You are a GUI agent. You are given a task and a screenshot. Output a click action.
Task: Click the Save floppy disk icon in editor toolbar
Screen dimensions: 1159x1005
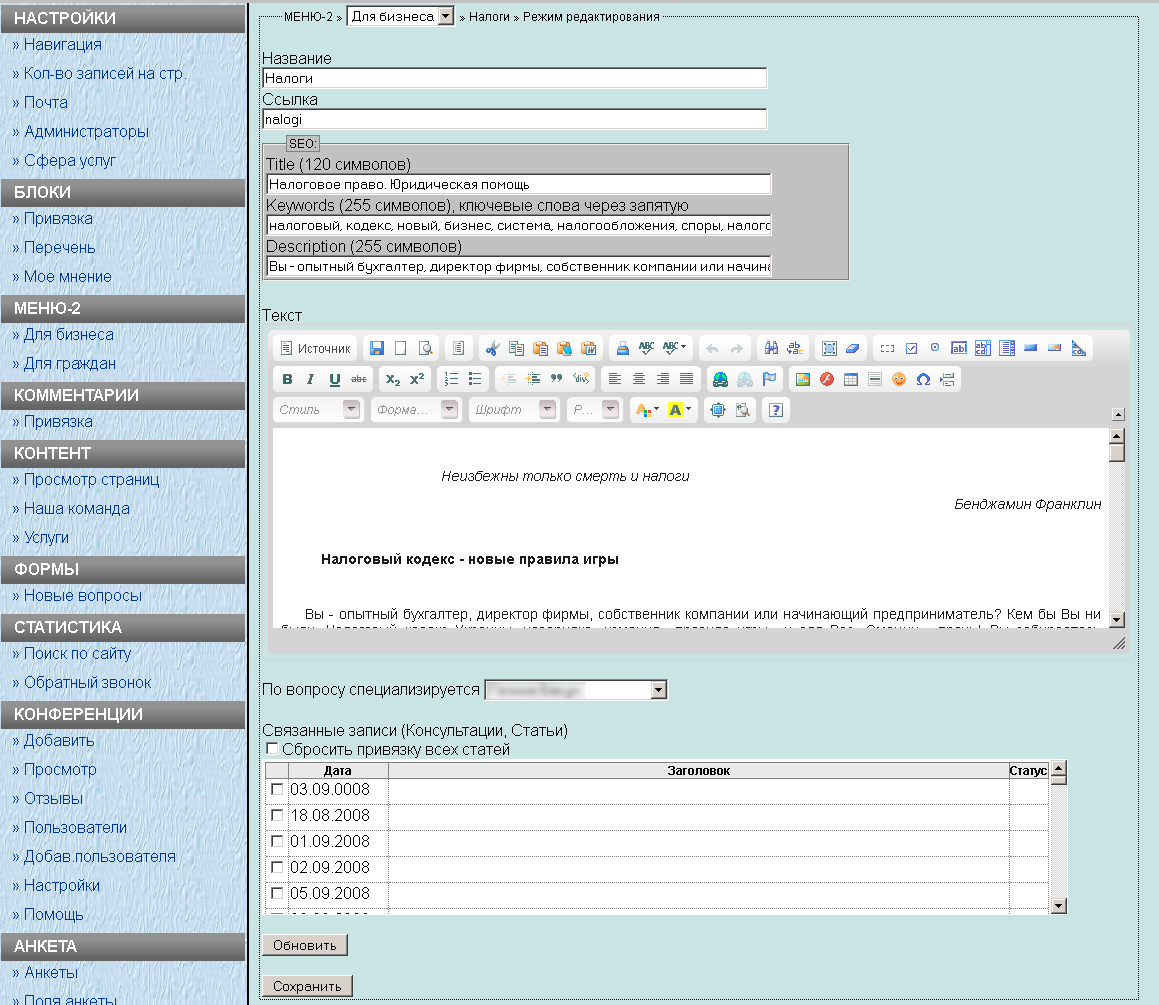(x=377, y=348)
